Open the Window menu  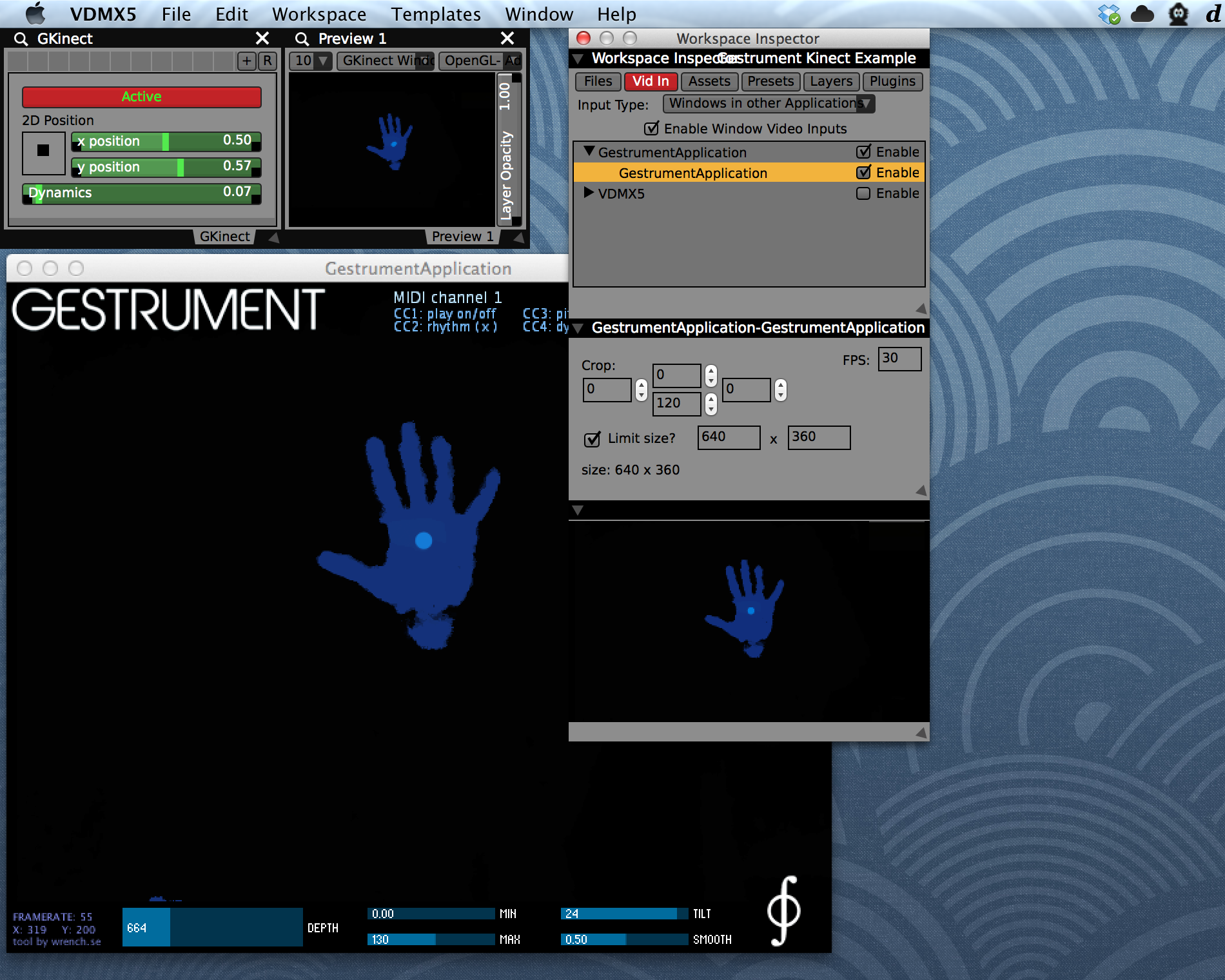539,14
